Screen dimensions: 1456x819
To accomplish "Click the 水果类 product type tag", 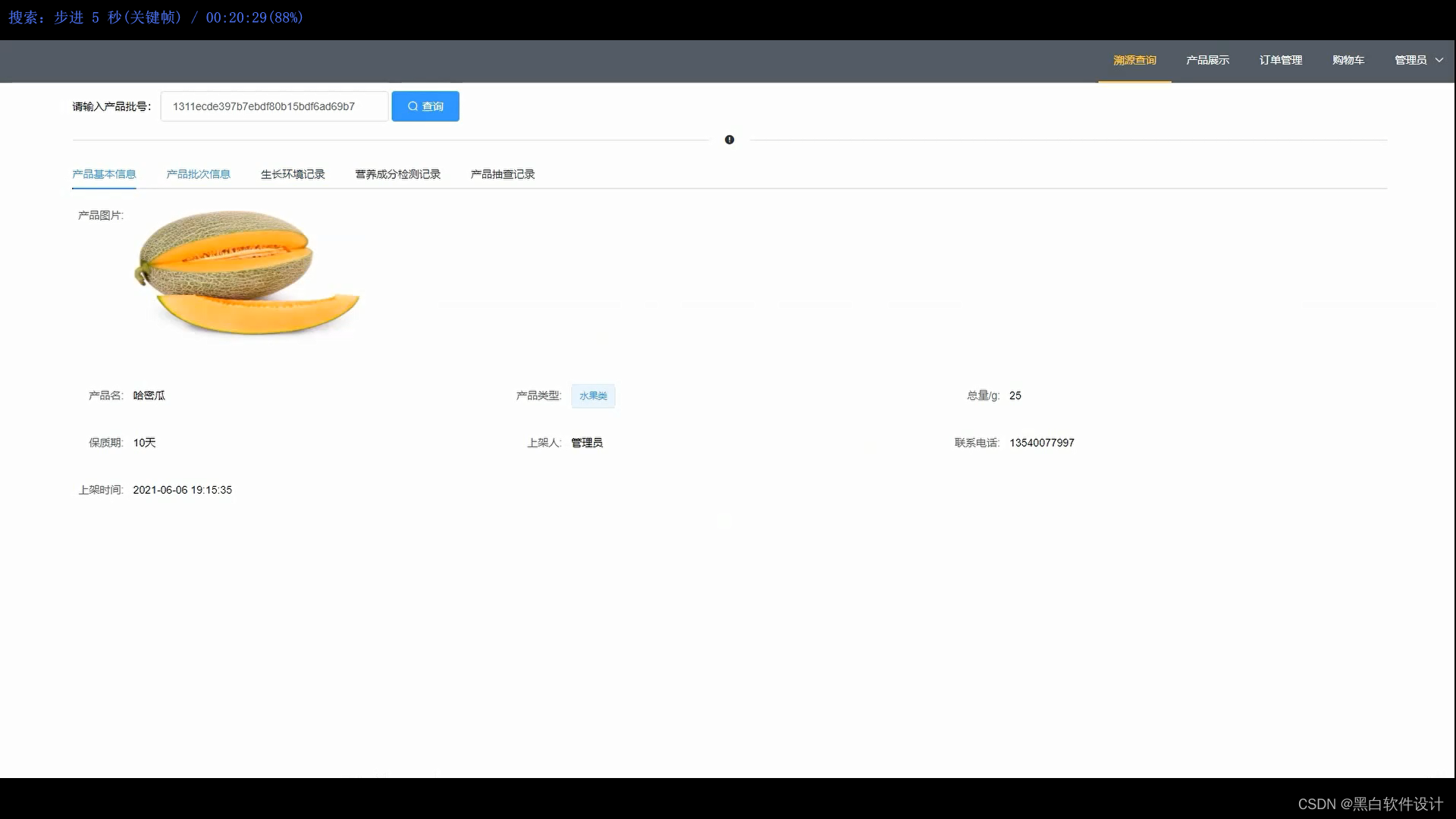I will click(x=593, y=396).
